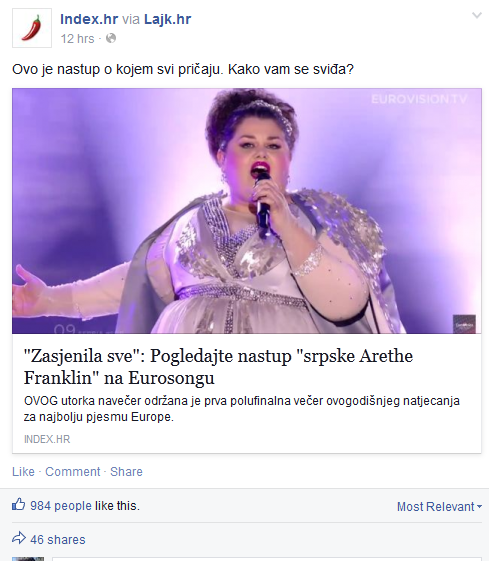Click the INDEX.HR source label
The image size is (489, 561).
click(47, 439)
